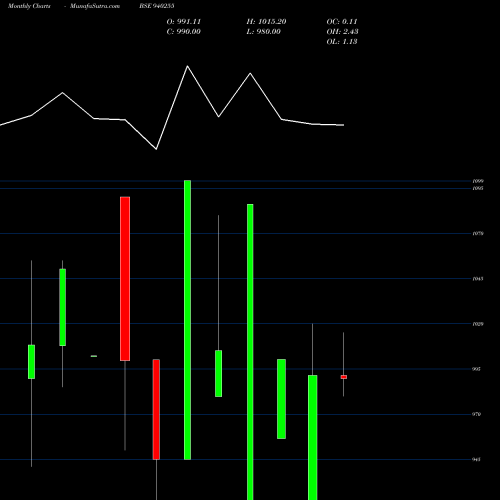Click the 1020 price axis label

(x=478, y=324)
